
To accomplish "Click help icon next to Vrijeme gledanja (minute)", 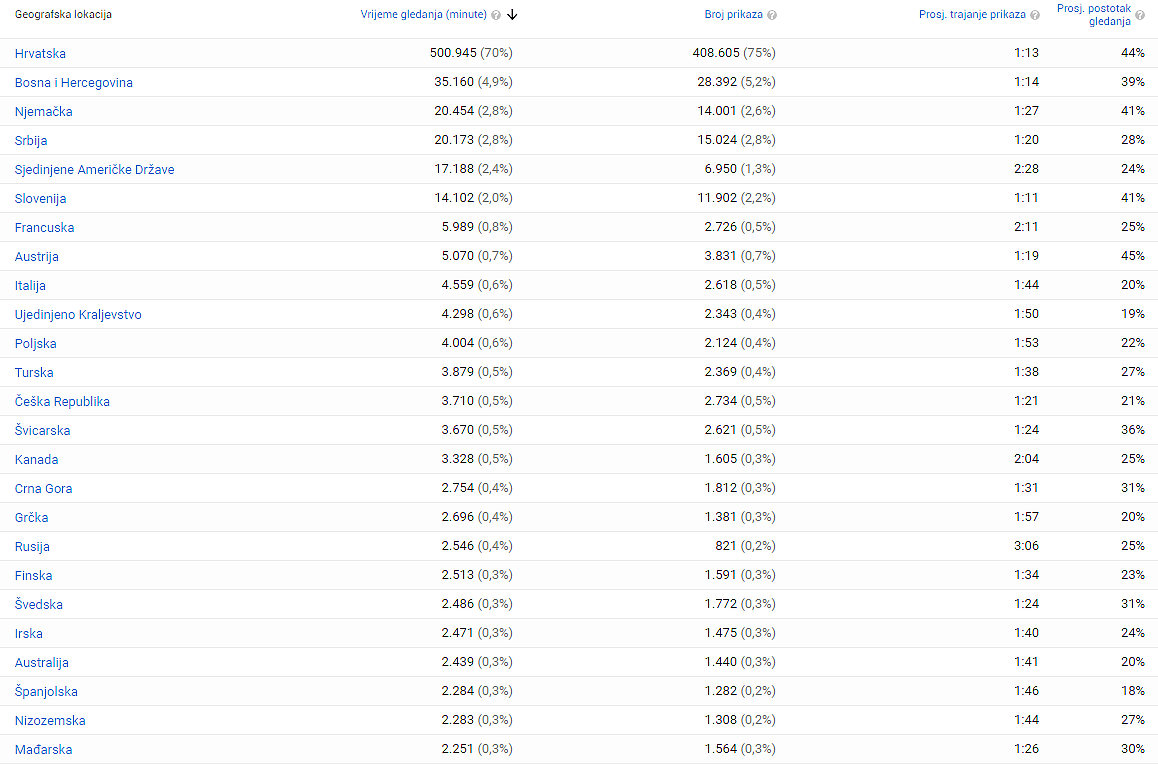I will point(496,15).
